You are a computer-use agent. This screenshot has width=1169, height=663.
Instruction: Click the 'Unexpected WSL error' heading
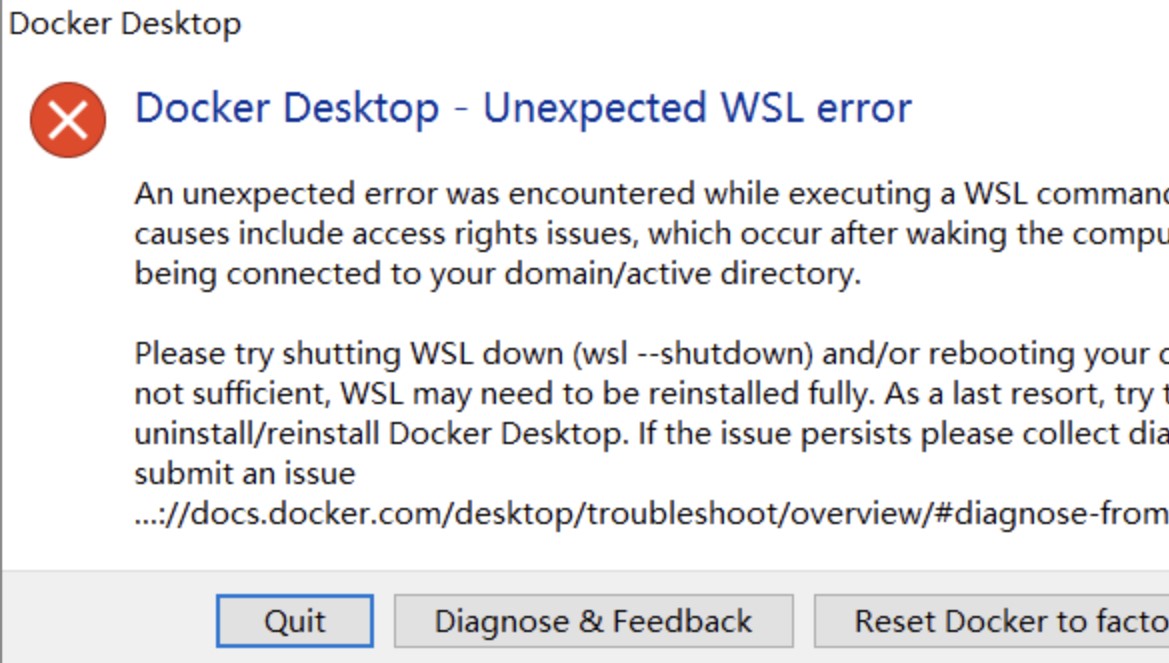pos(697,108)
